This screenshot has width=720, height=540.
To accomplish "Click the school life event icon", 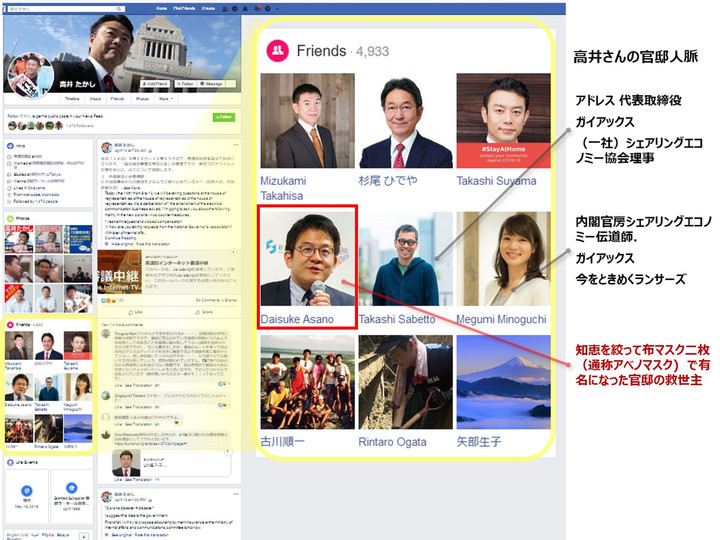I will point(71,488).
